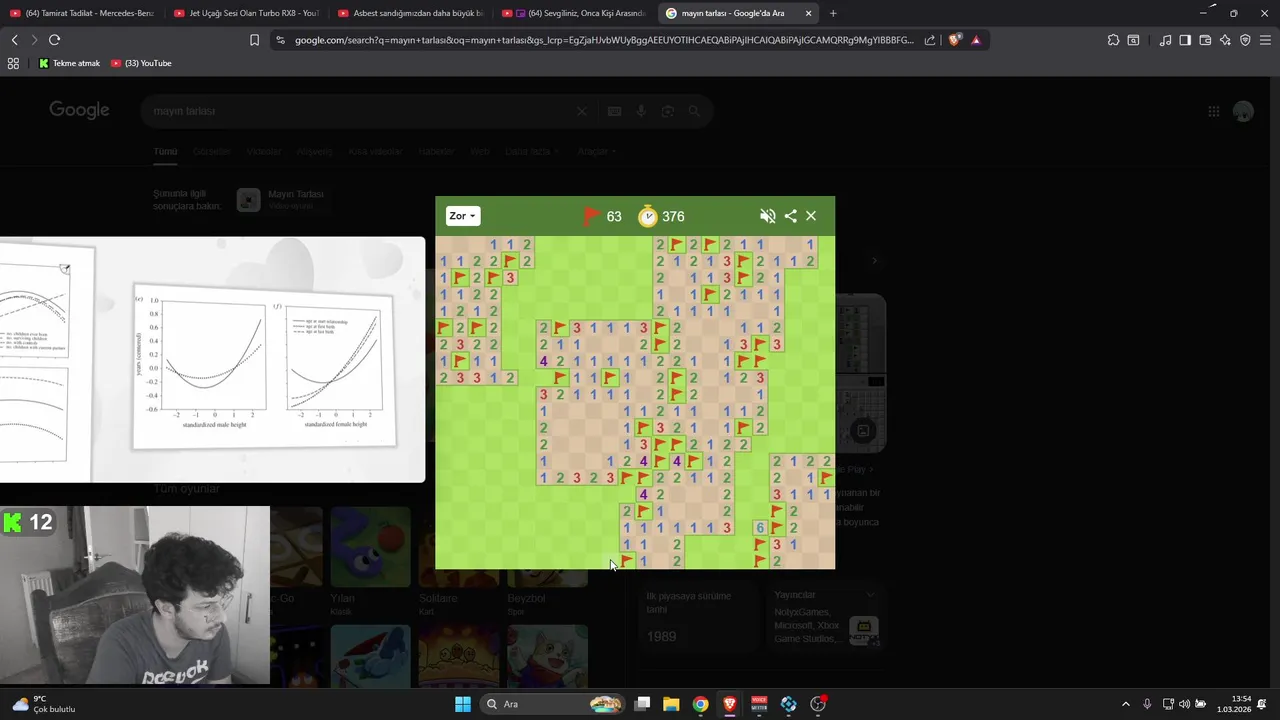Click the stopwatch timer showing 376
The image size is (1280, 720).
pyautogui.click(x=661, y=216)
